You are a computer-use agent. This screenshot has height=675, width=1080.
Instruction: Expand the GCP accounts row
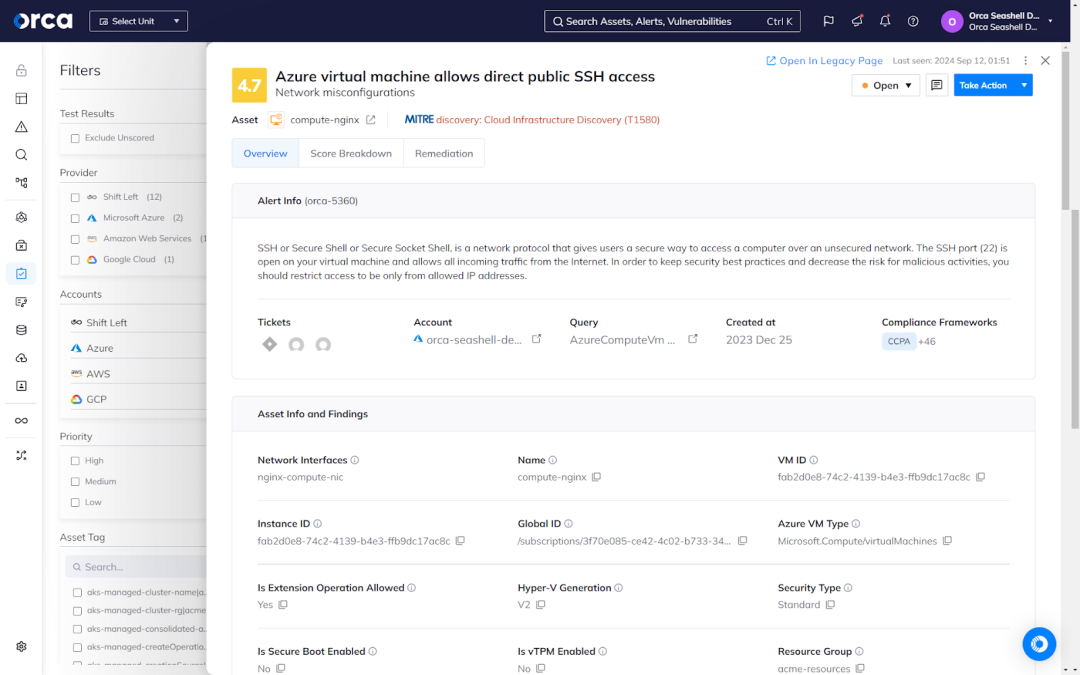[x=138, y=399]
